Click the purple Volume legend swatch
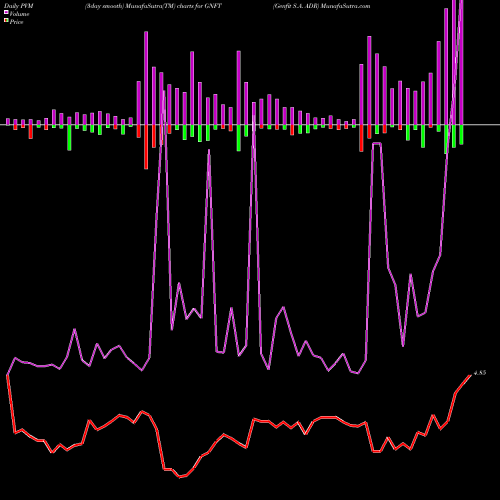The height and width of the screenshot is (500, 500). click(6, 13)
